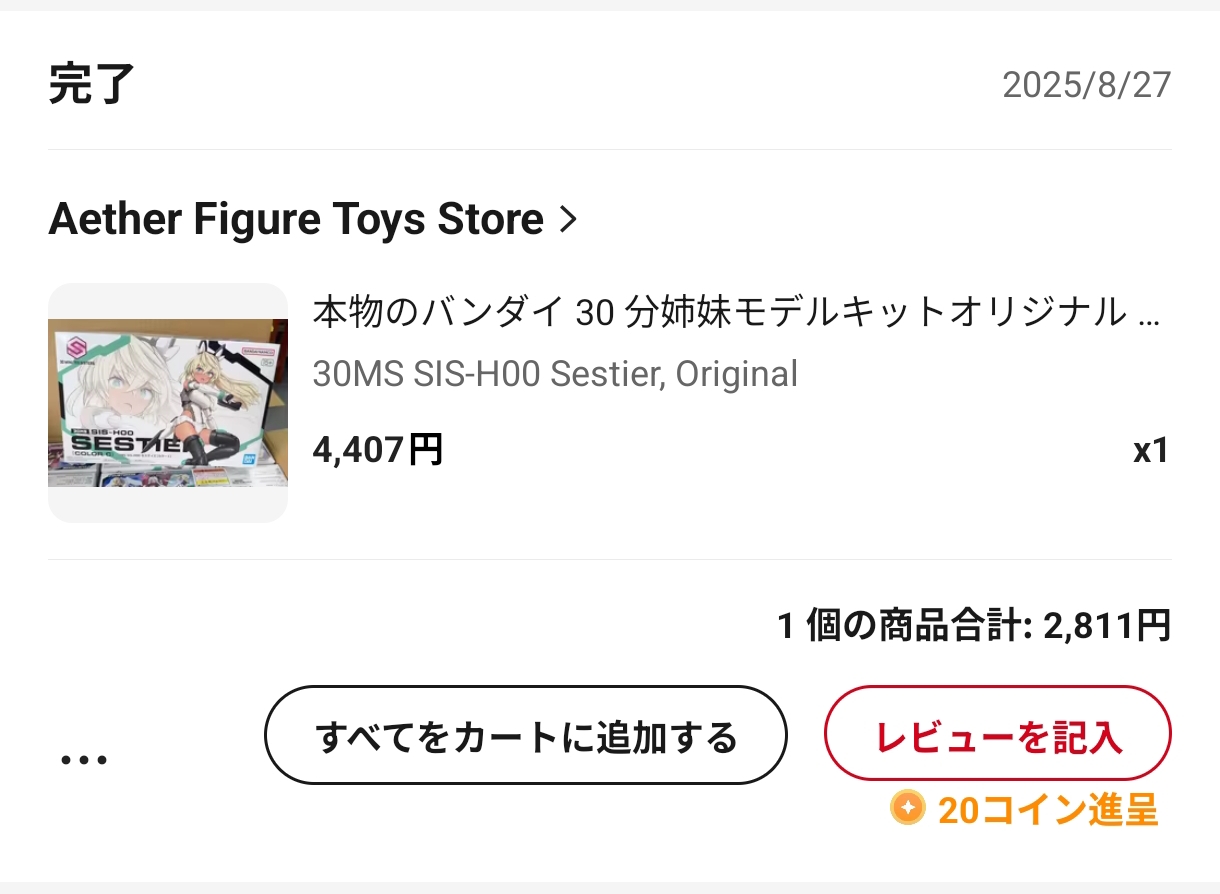
Task: Click the gold coin icon
Action: (x=908, y=808)
